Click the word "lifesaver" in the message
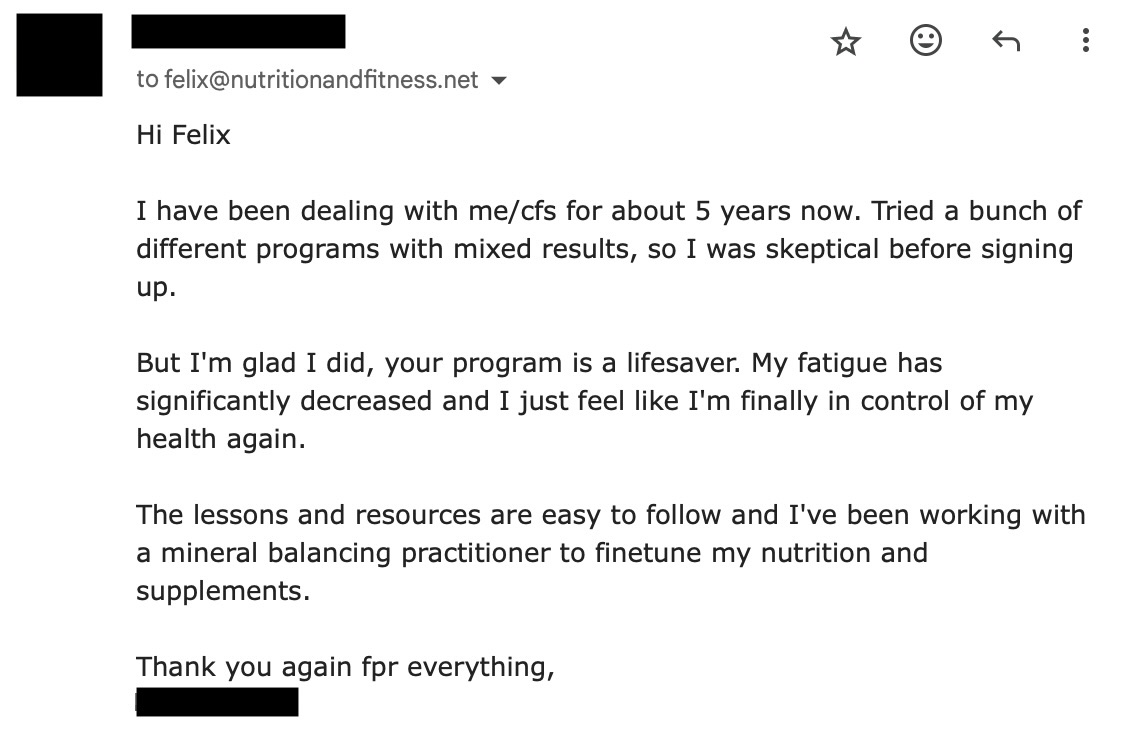1134x734 pixels. tap(683, 363)
